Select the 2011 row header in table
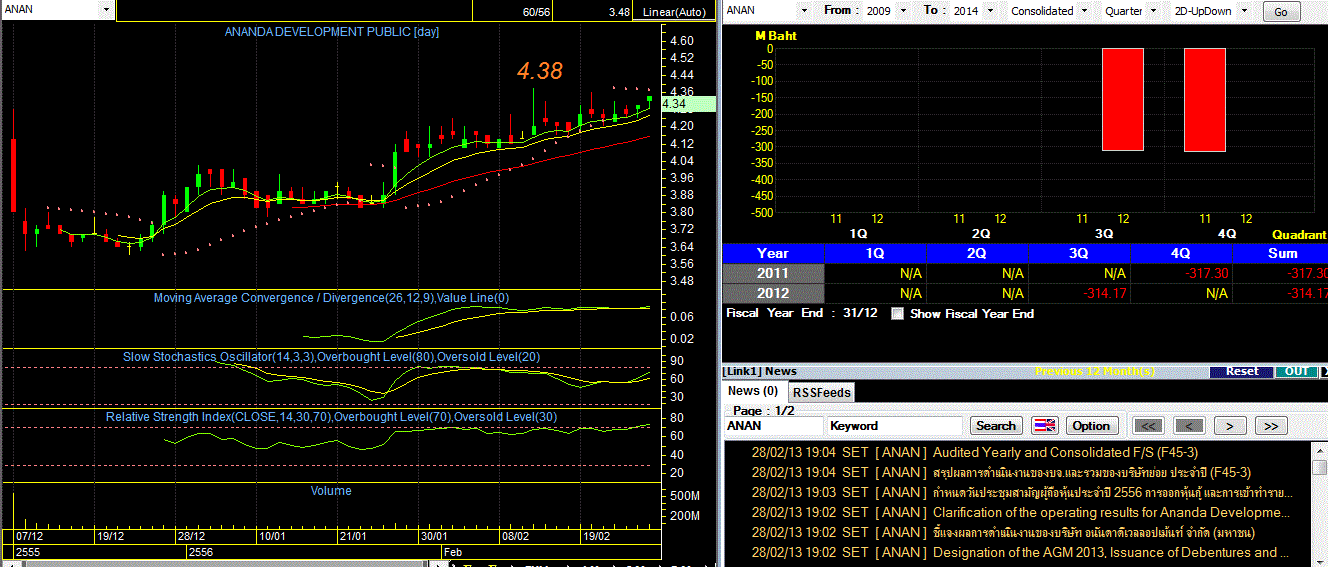This screenshot has width=1328, height=567. coord(773,273)
